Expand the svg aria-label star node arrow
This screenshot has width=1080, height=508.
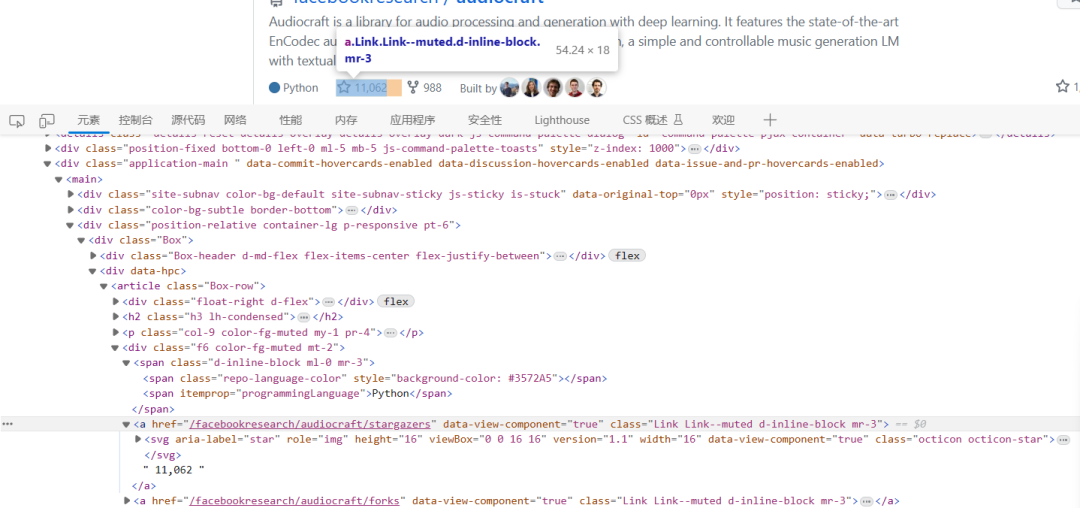tap(138, 439)
